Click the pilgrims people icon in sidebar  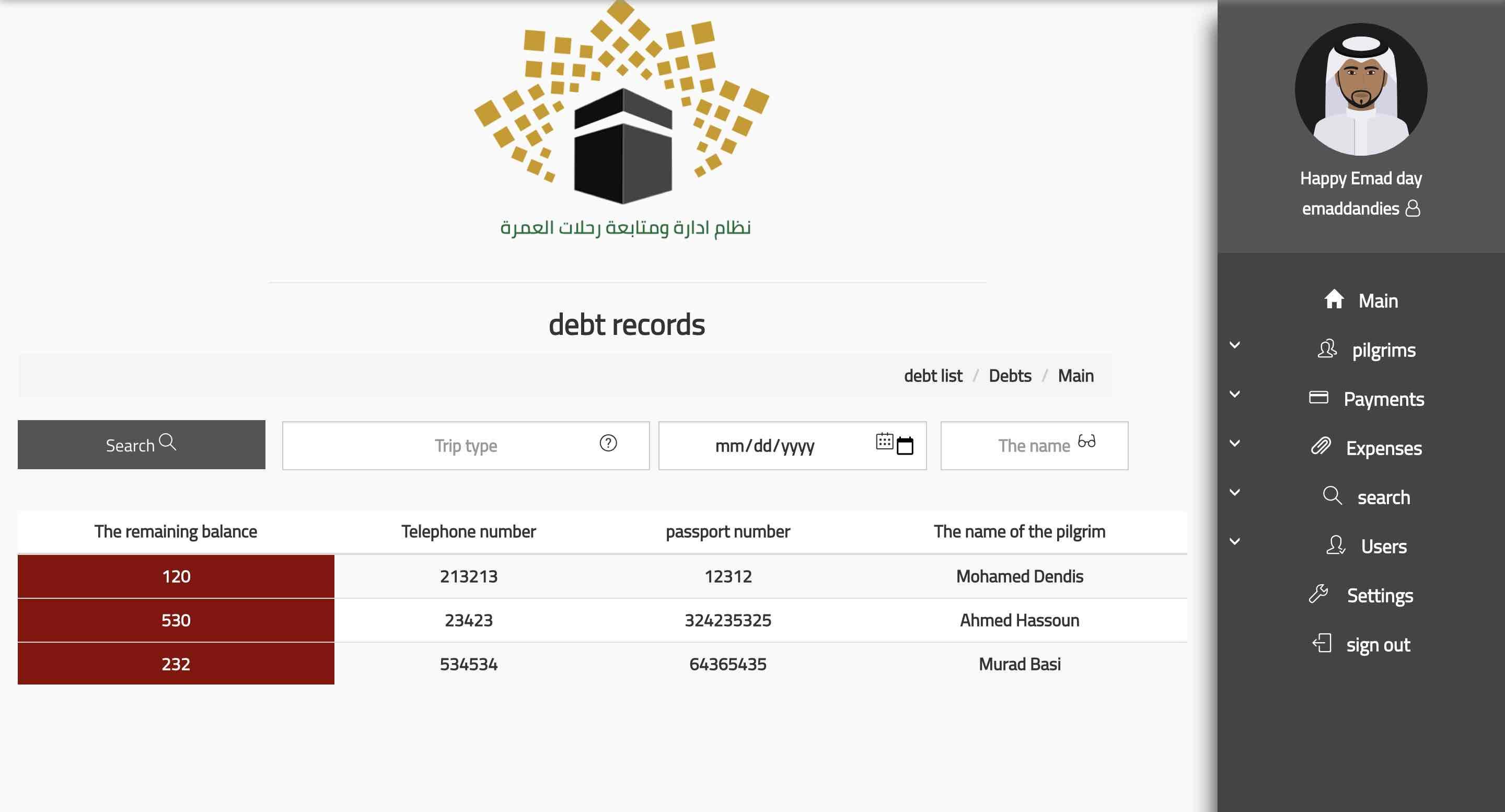(x=1327, y=350)
